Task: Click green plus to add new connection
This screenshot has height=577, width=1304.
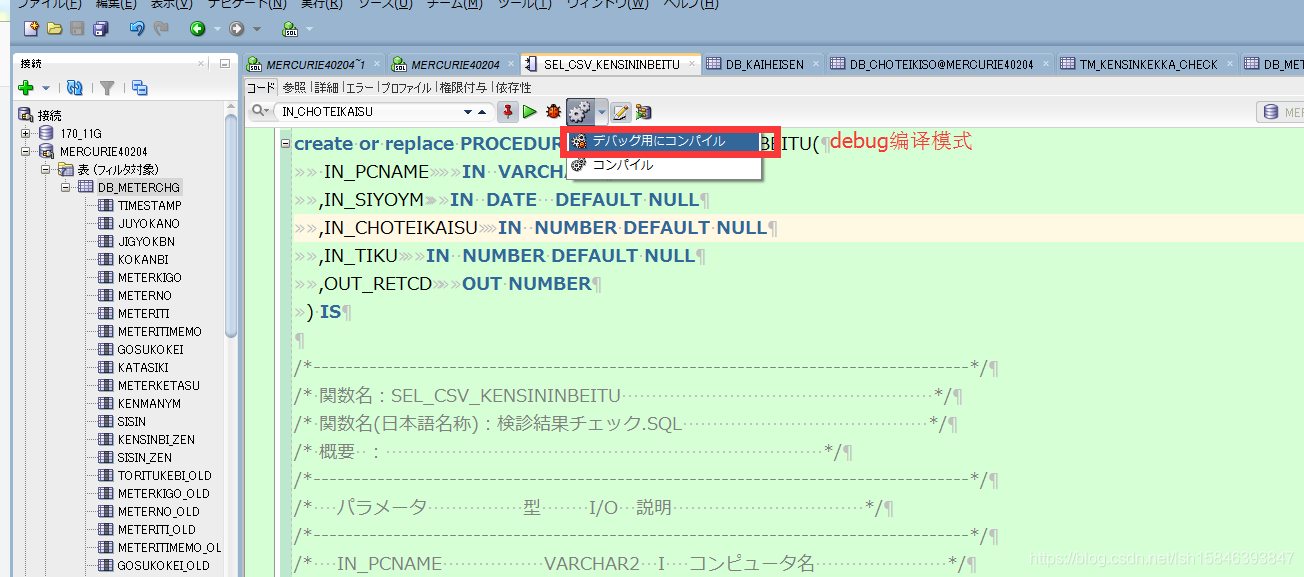Action: coord(27,88)
